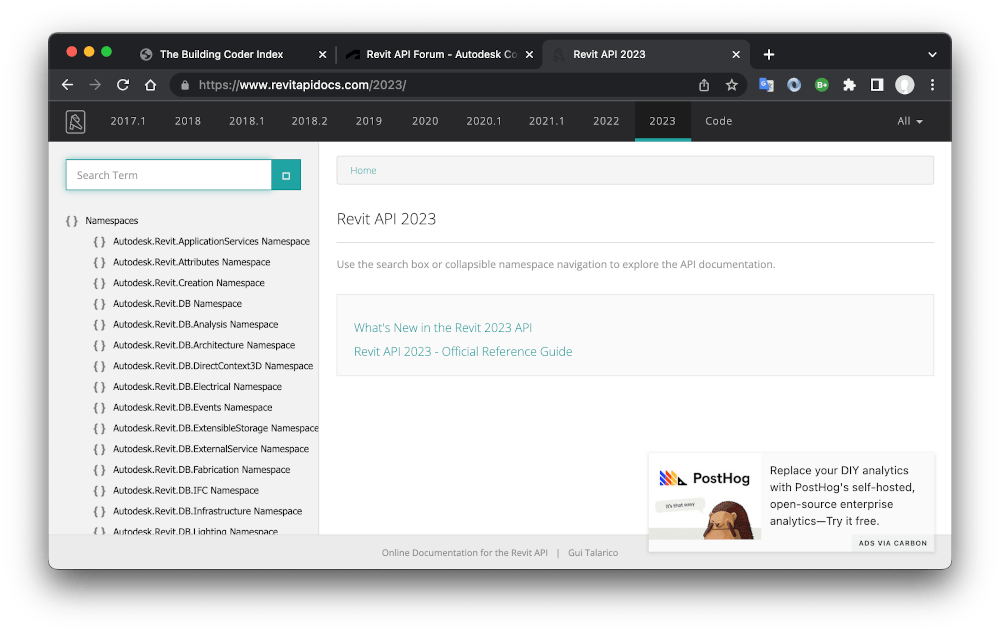Open the Chrome profile avatar icon

[x=904, y=86]
